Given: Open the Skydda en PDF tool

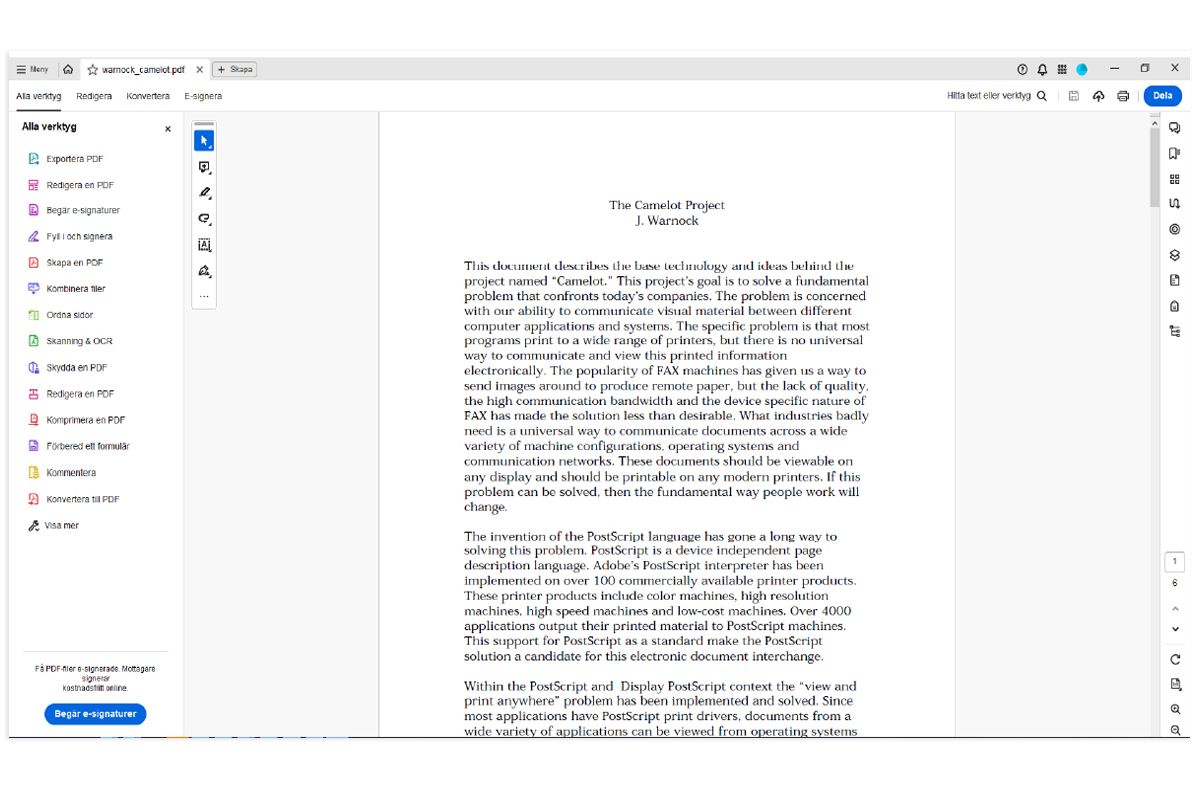Looking at the screenshot, I should tap(68, 368).
